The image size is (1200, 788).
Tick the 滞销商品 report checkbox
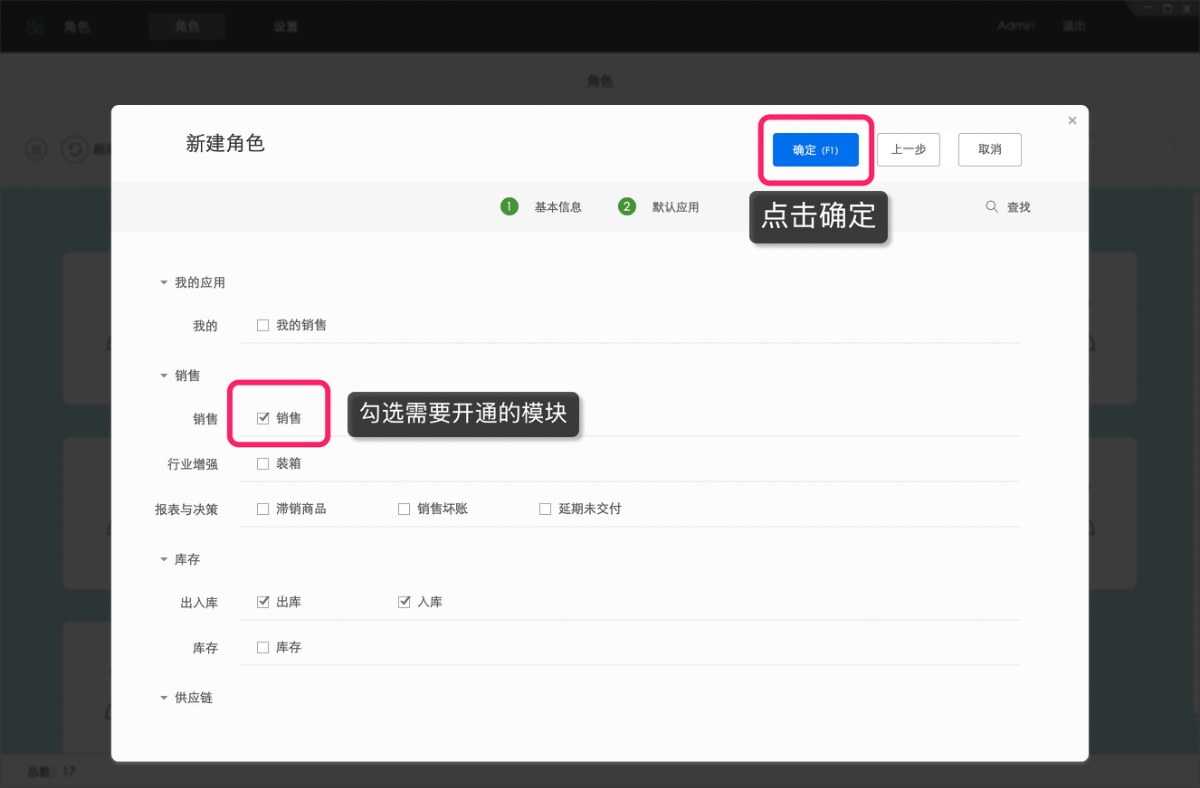pos(263,509)
